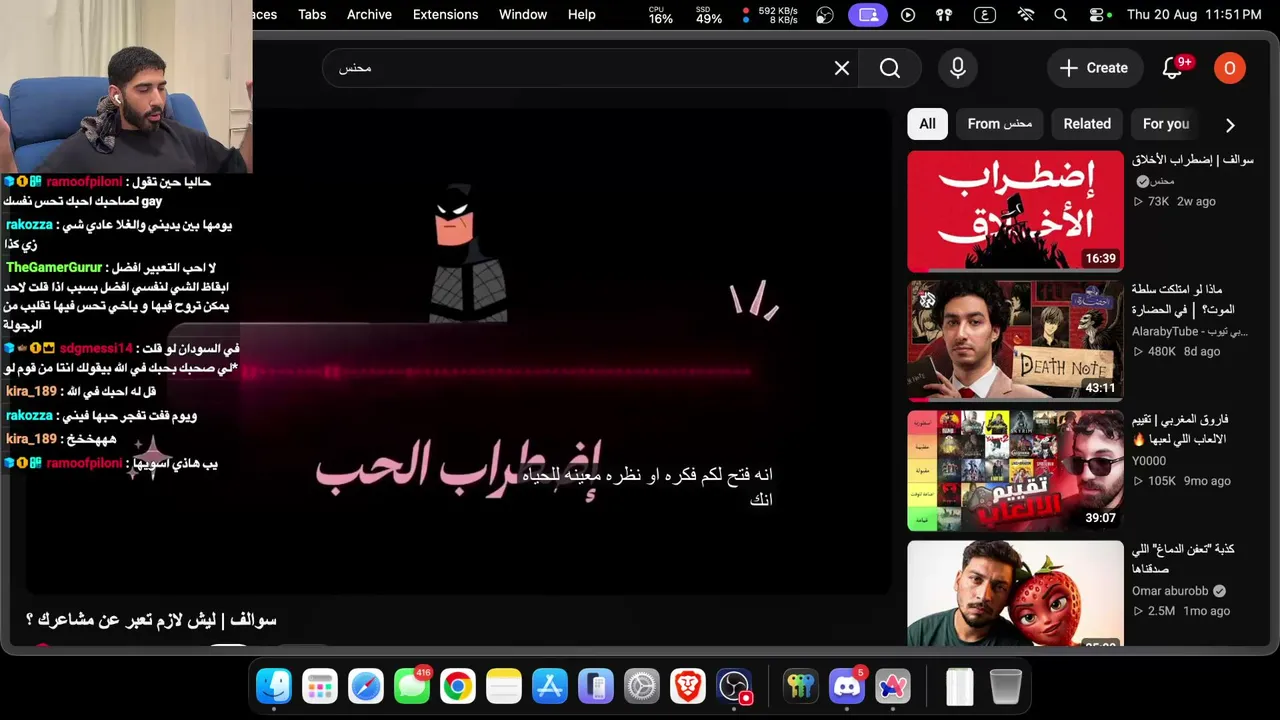The width and height of the screenshot is (1280, 720).
Task: Click the purple screen sharing menu bar icon
Action: (868, 15)
